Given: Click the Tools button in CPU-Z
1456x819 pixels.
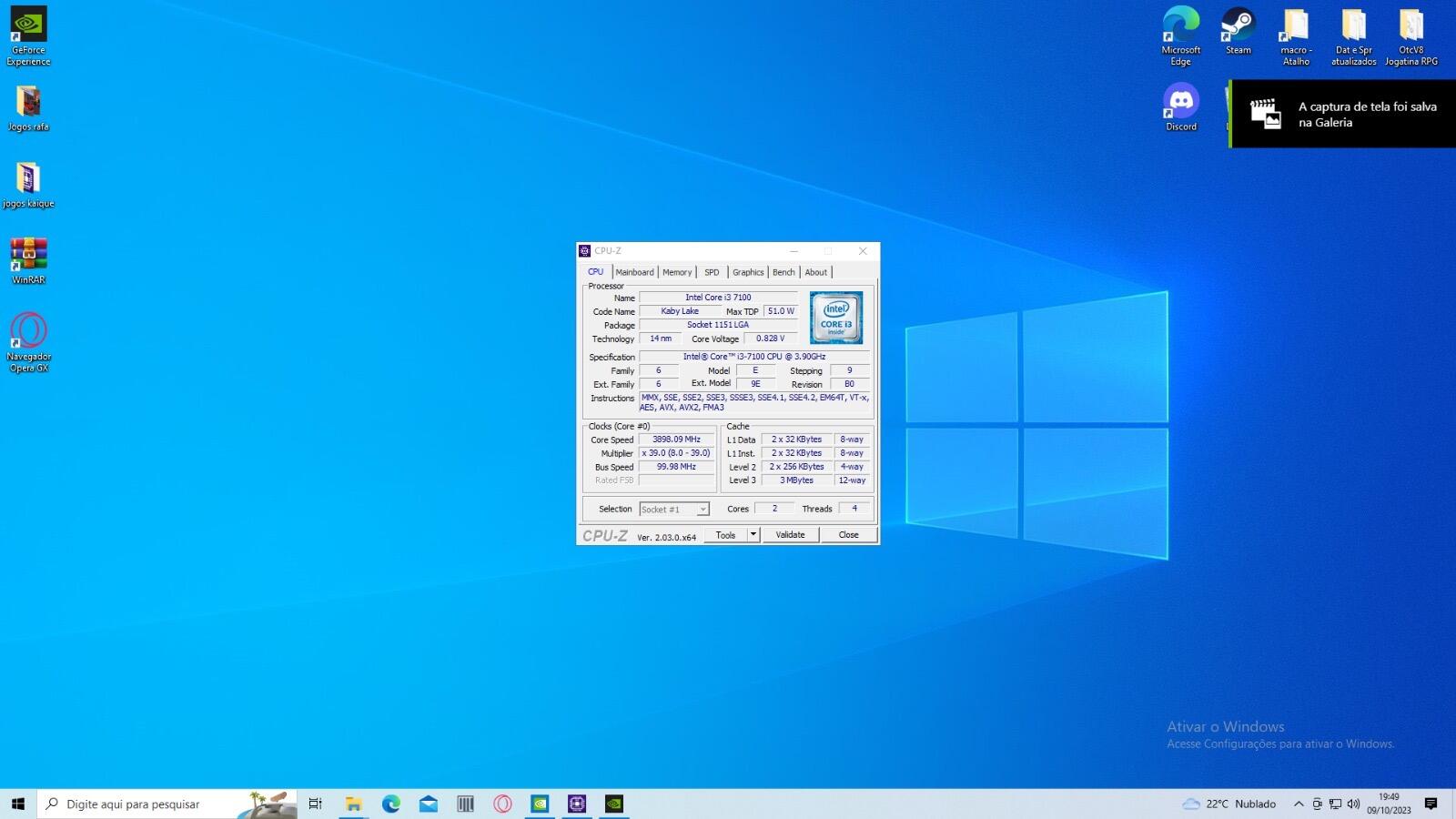Looking at the screenshot, I should (x=725, y=535).
